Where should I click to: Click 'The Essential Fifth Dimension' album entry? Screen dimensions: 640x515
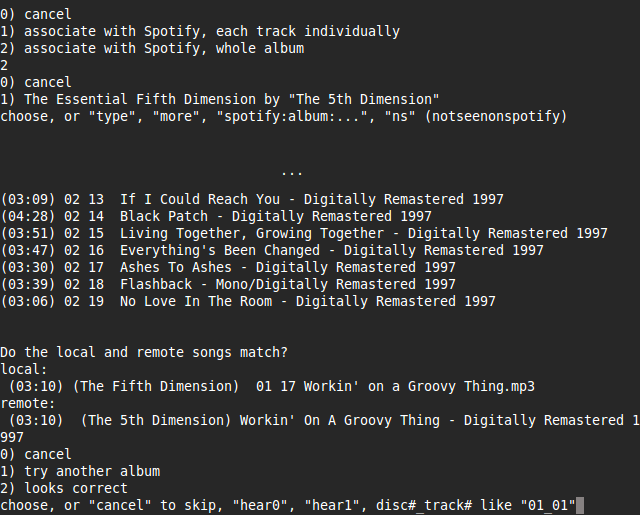click(x=220, y=100)
